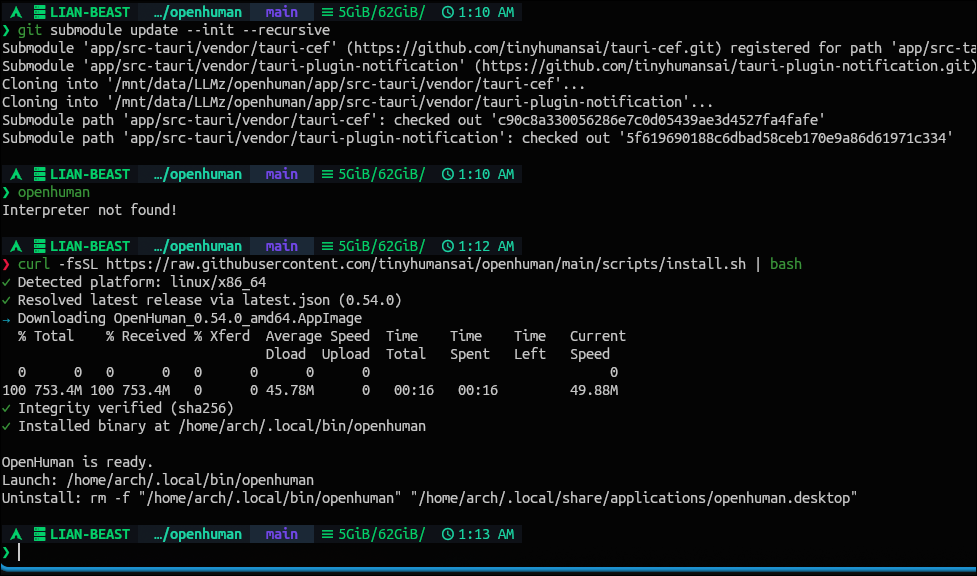Click the word bash after the pipe
The height and width of the screenshot is (576, 977).
click(786, 264)
